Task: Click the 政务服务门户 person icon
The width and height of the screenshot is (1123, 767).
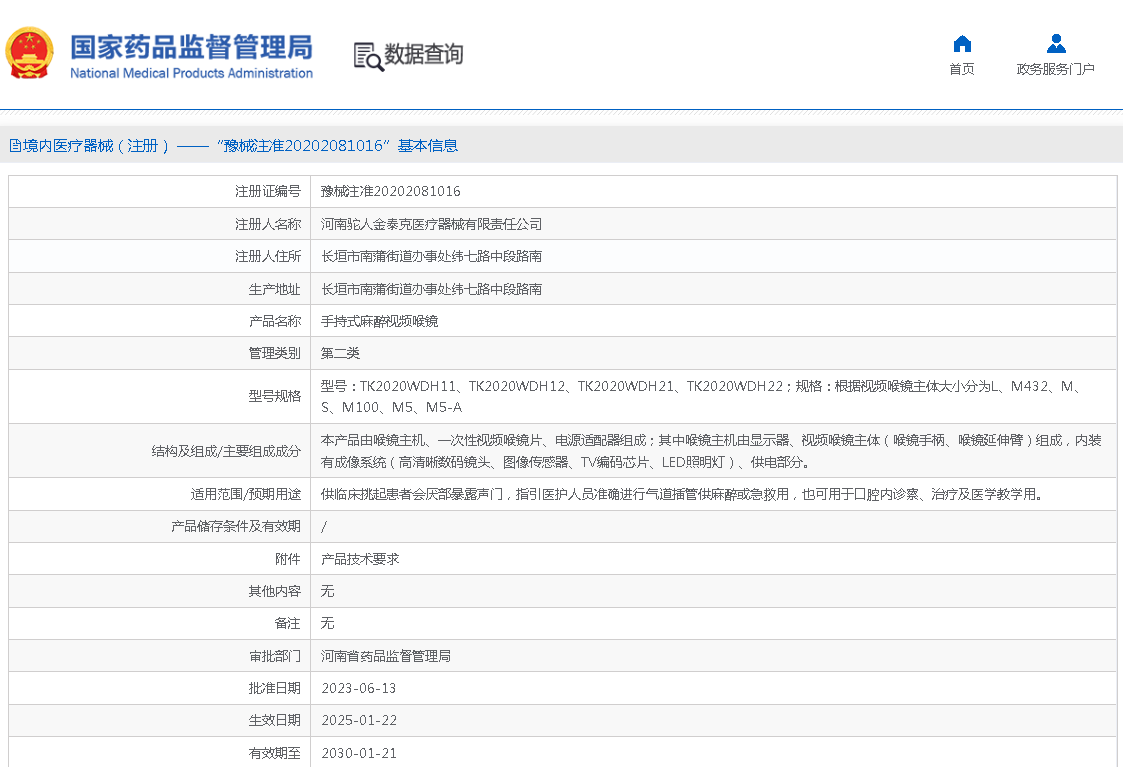Action: [x=1056, y=43]
